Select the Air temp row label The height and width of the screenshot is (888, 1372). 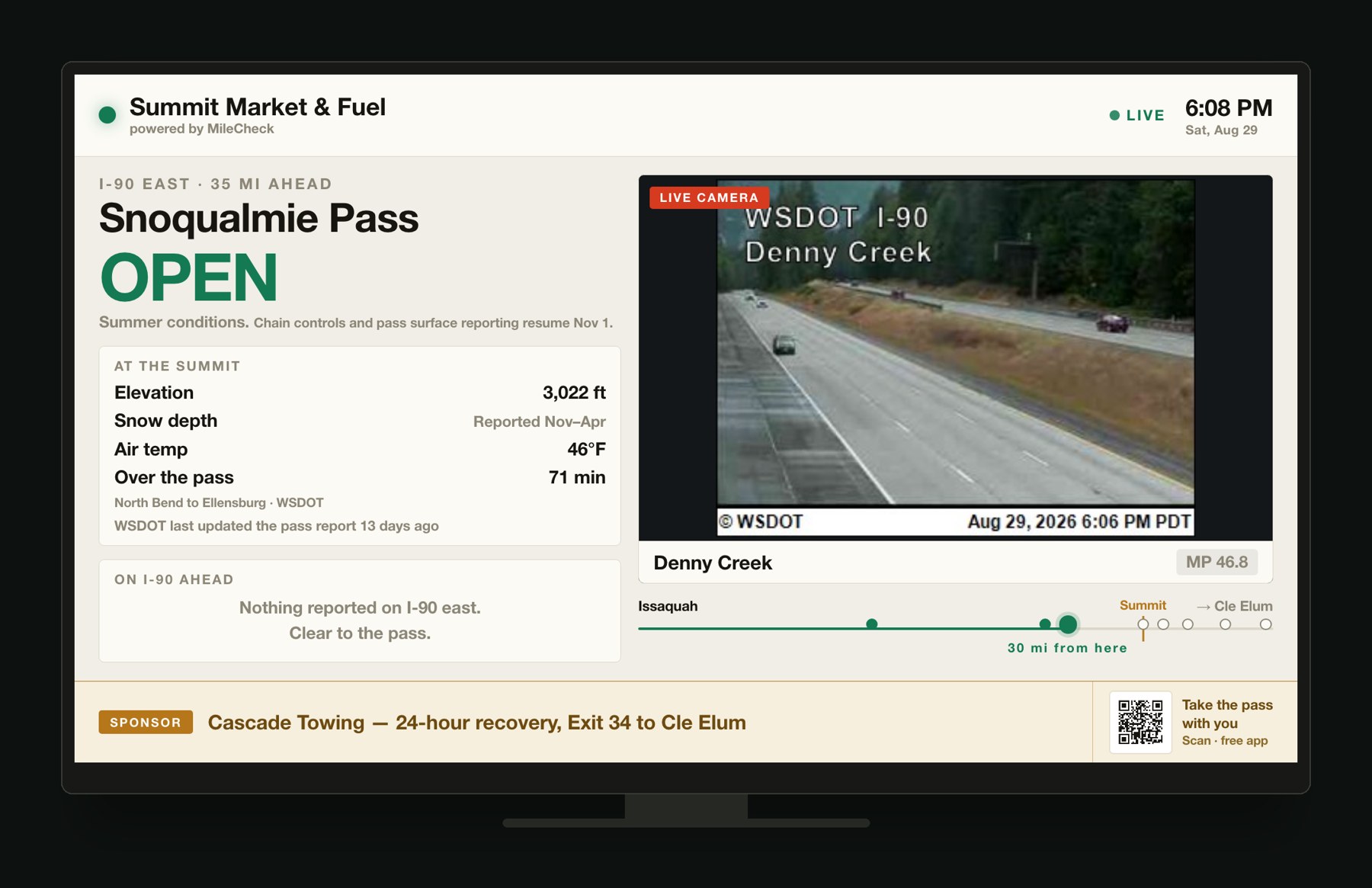(151, 449)
